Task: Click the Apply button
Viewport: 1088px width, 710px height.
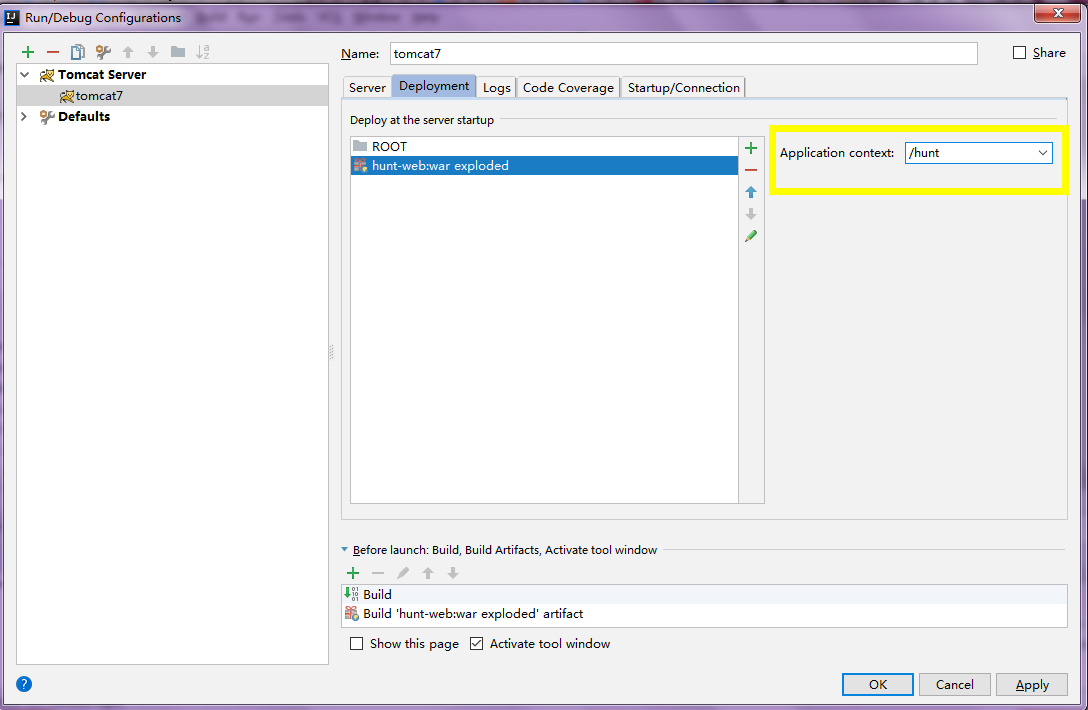Action: 1032,684
